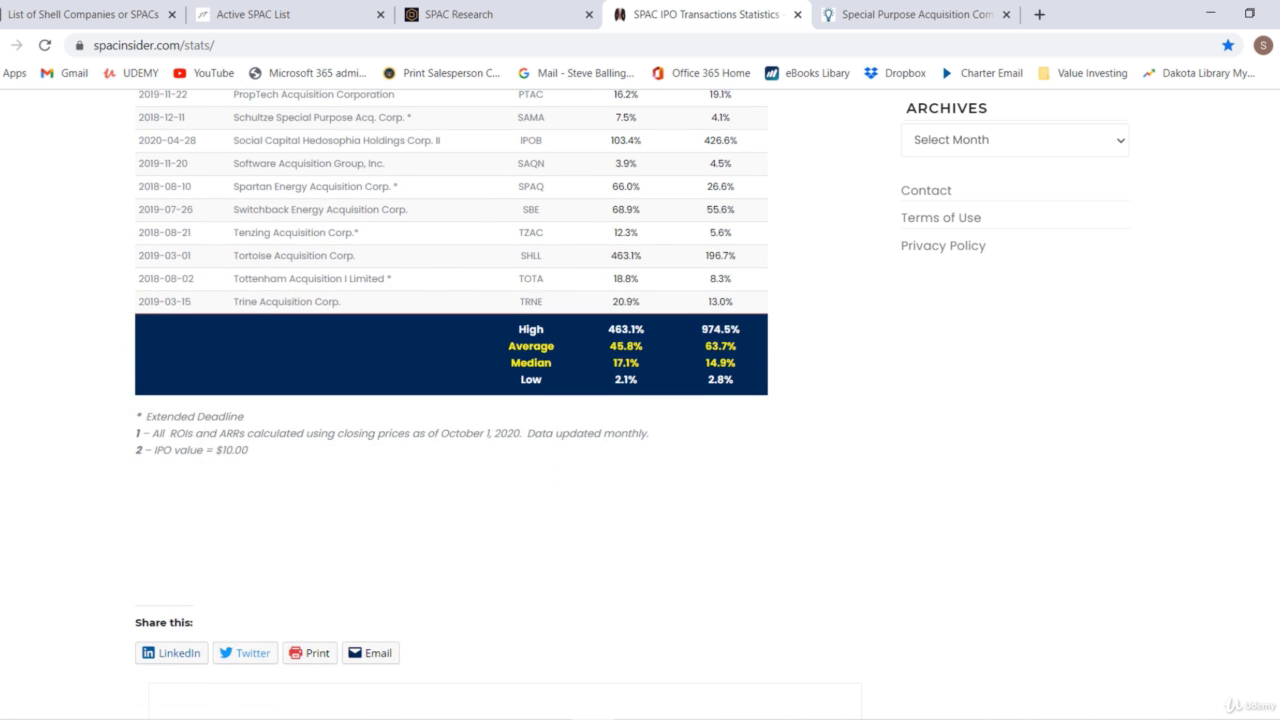1280x720 pixels.
Task: Open the browser profile avatar
Action: [x=1262, y=45]
